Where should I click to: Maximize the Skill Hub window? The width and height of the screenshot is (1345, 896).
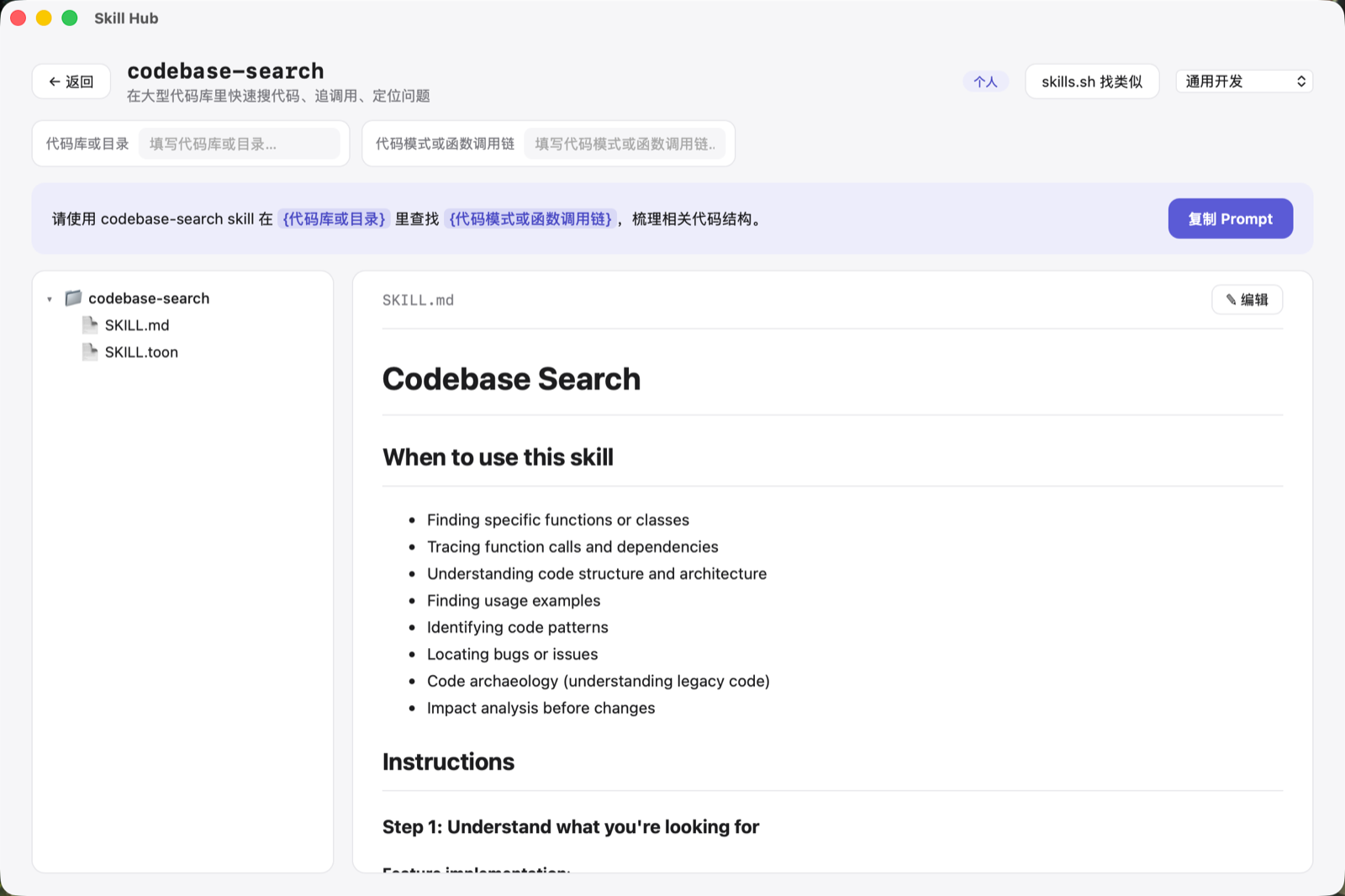click(70, 18)
